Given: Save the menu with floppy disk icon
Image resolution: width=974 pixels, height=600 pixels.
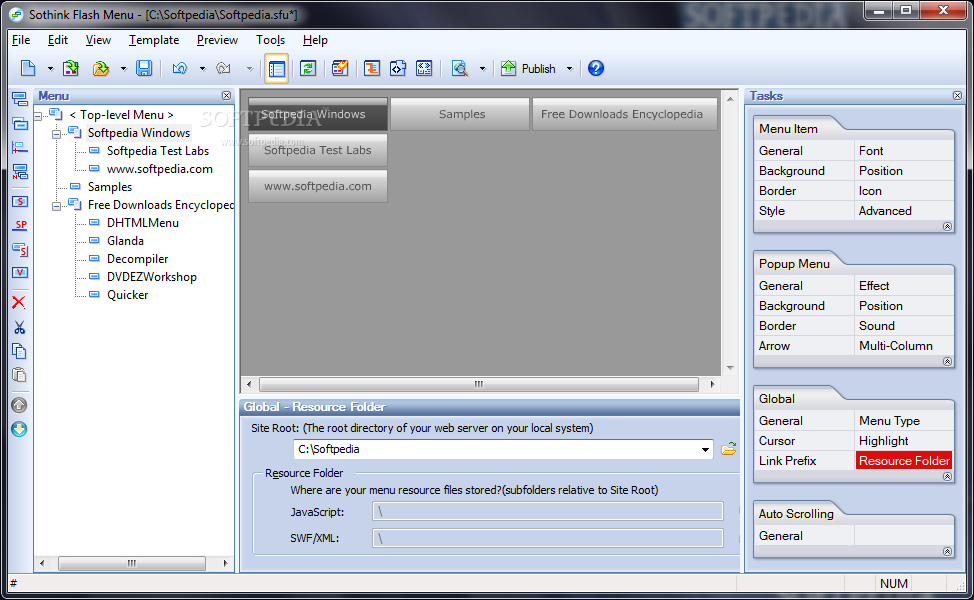Looking at the screenshot, I should [144, 68].
